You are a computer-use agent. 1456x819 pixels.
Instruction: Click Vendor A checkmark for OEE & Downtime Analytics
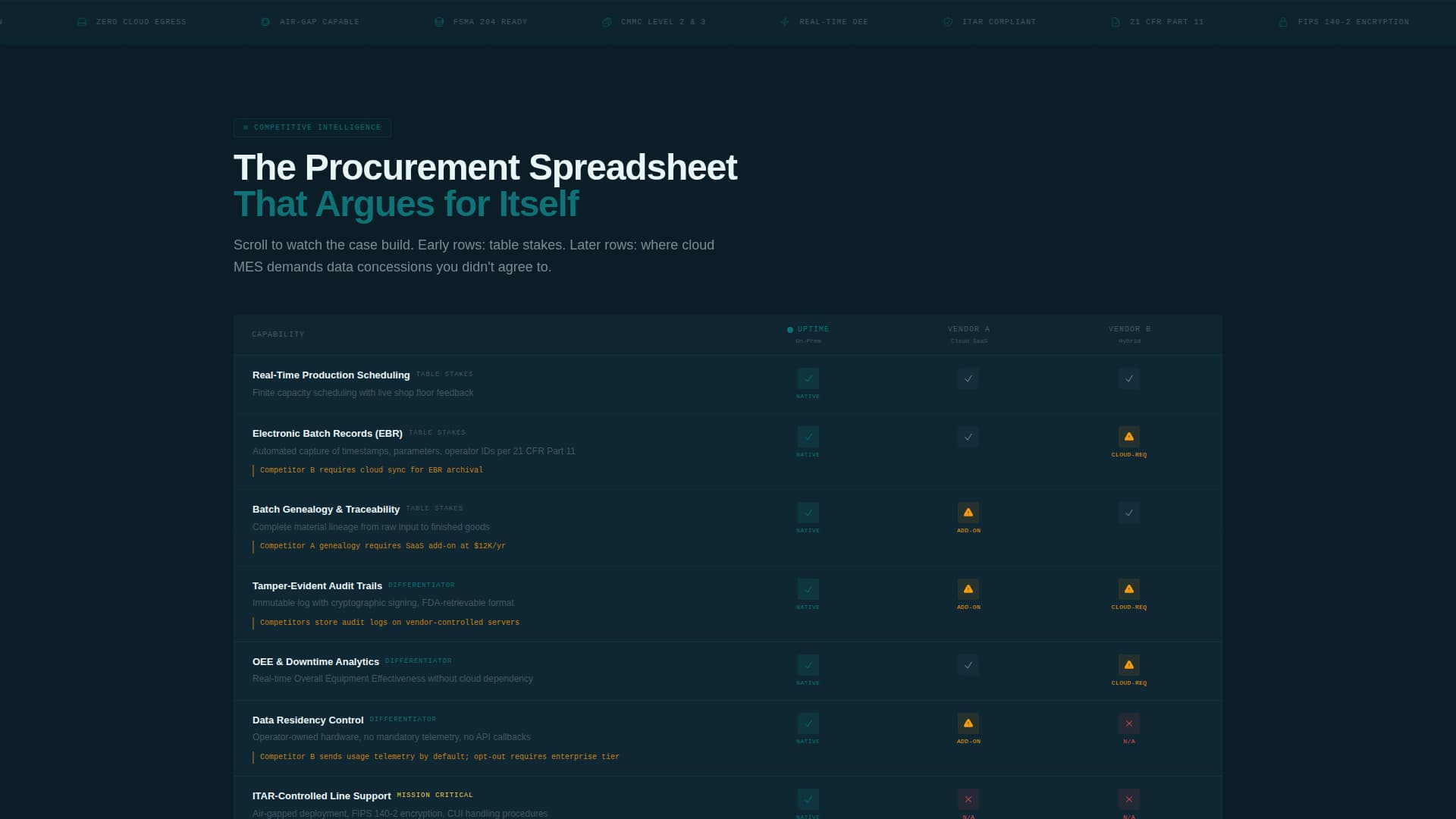coord(968,665)
